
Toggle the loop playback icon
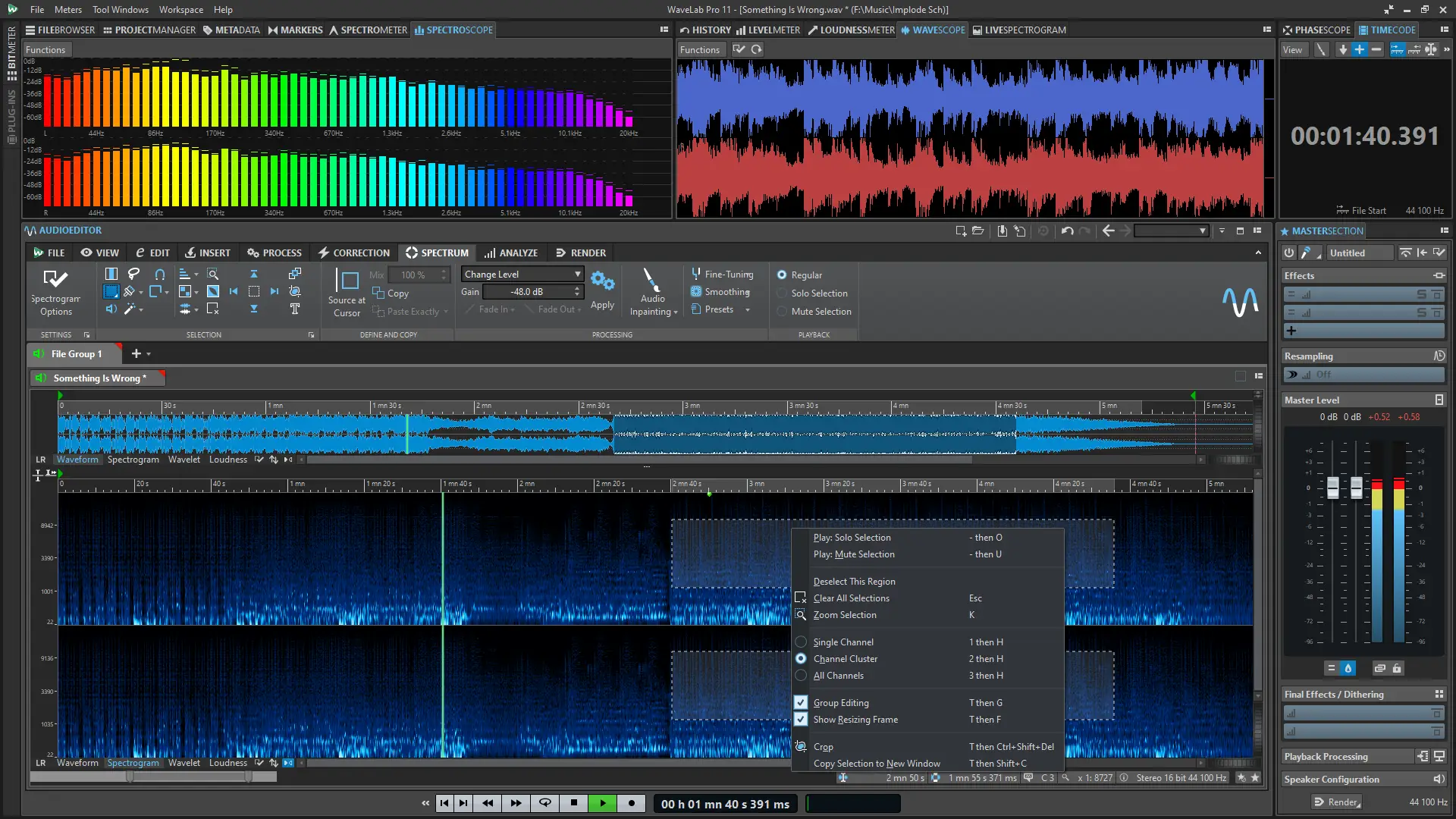click(544, 803)
